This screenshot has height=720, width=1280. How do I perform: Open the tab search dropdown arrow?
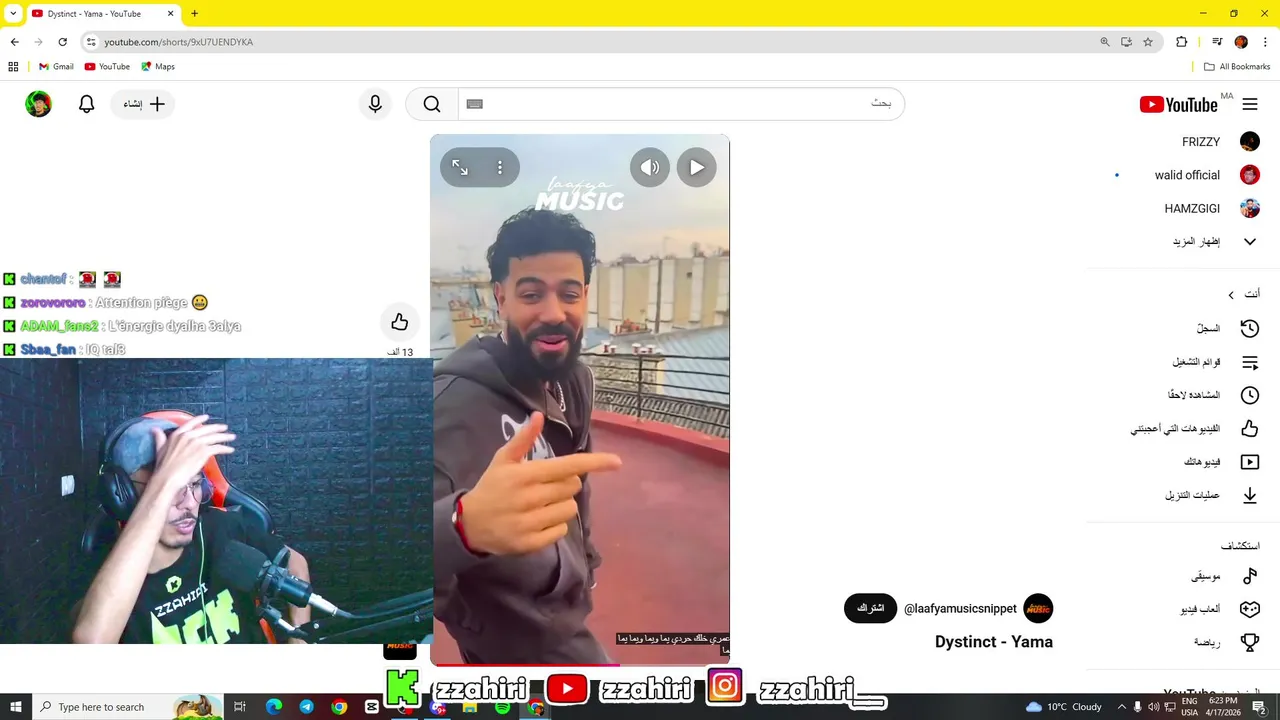pyautogui.click(x=13, y=14)
